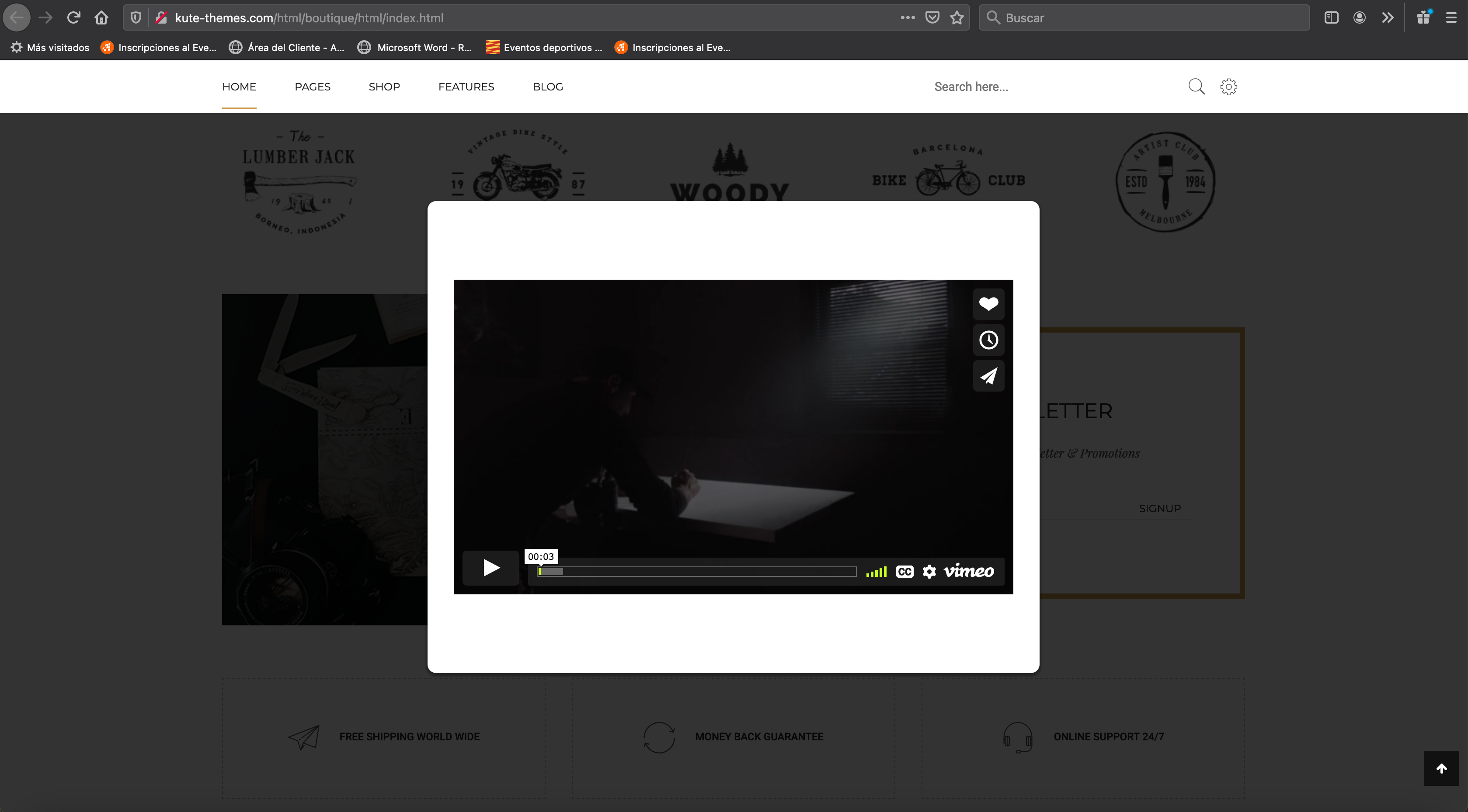This screenshot has height=812, width=1468.
Task: Open first 'Inscripciones al Eve...' bookmark
Action: point(158,47)
